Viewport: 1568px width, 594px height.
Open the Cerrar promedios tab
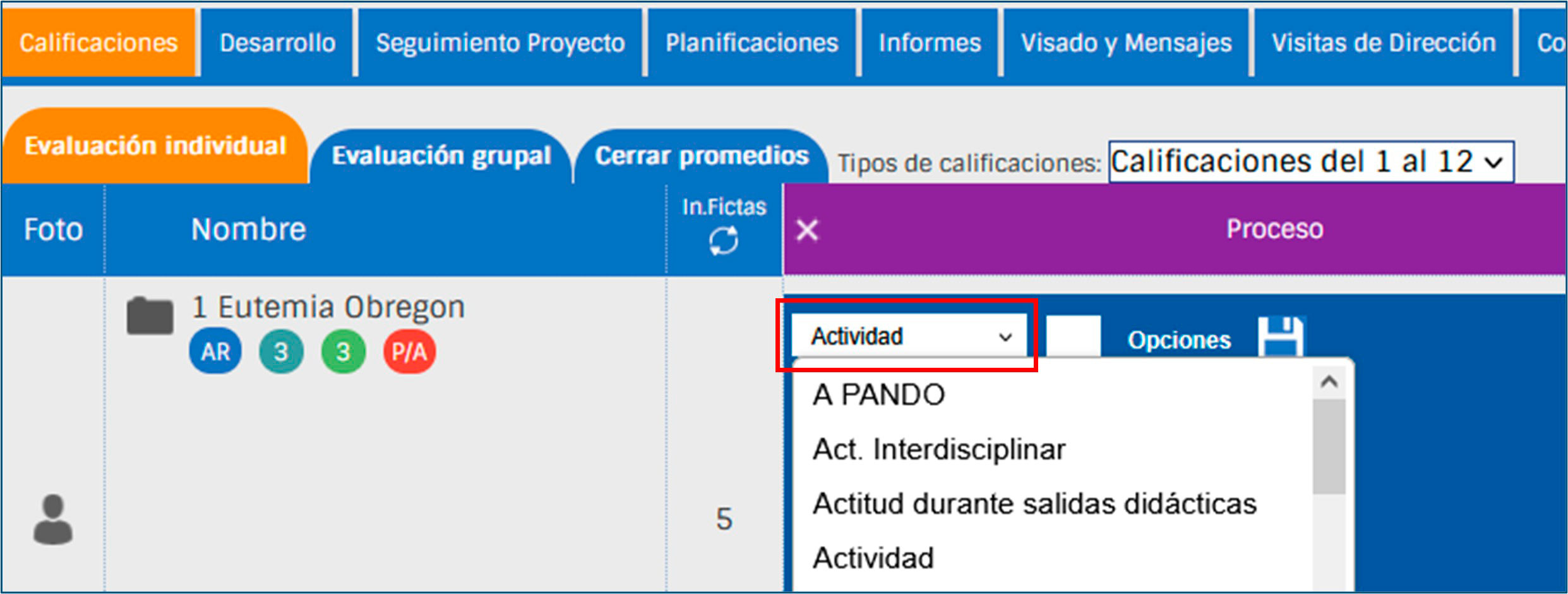click(702, 156)
